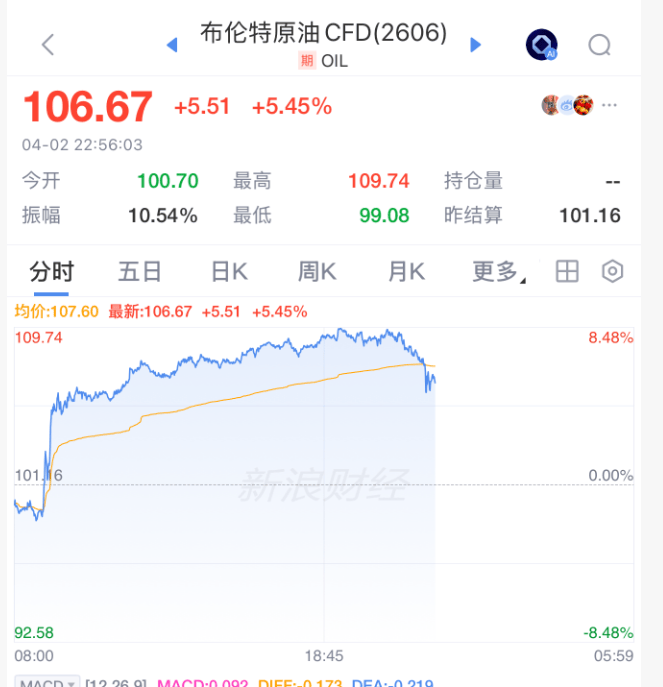The image size is (663, 687).
Task: Open chart settings hexagon icon
Action: (612, 271)
